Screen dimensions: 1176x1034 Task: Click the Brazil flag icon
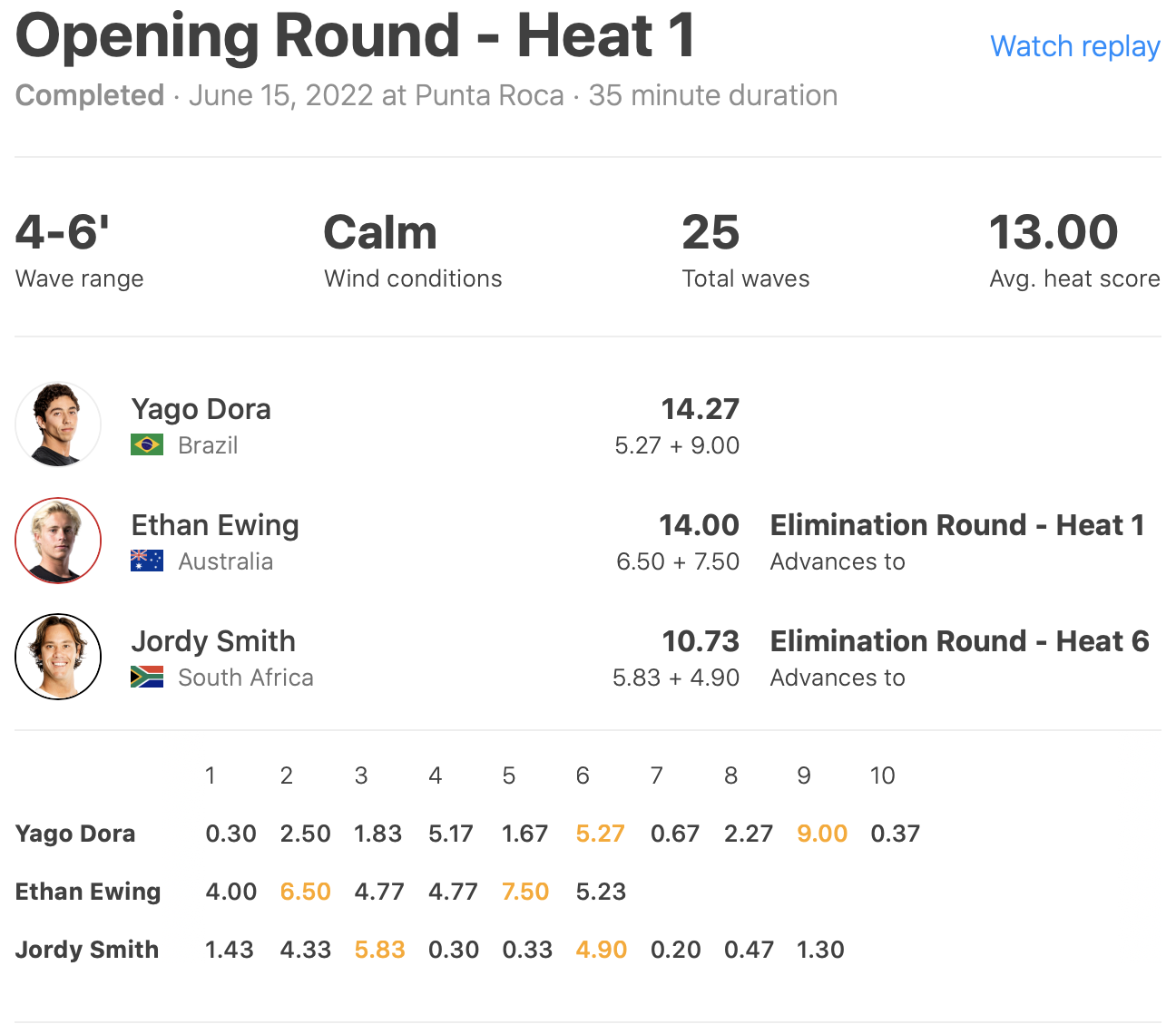click(146, 445)
